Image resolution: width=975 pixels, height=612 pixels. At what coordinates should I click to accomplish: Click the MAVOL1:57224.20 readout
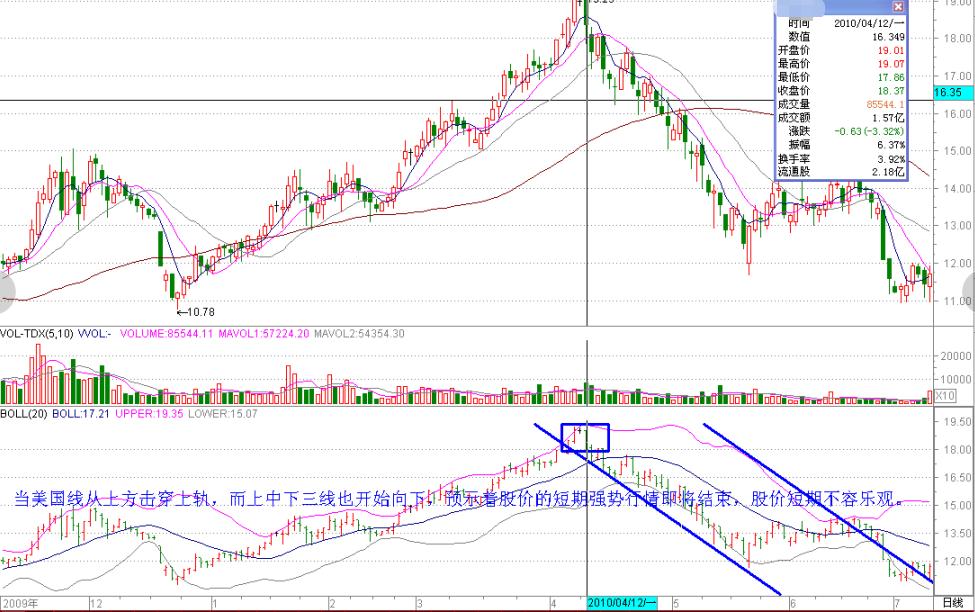point(263,333)
